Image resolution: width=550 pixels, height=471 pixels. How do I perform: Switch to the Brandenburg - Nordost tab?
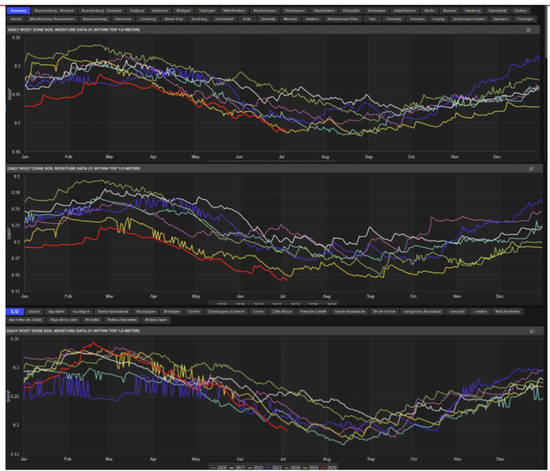coord(54,11)
